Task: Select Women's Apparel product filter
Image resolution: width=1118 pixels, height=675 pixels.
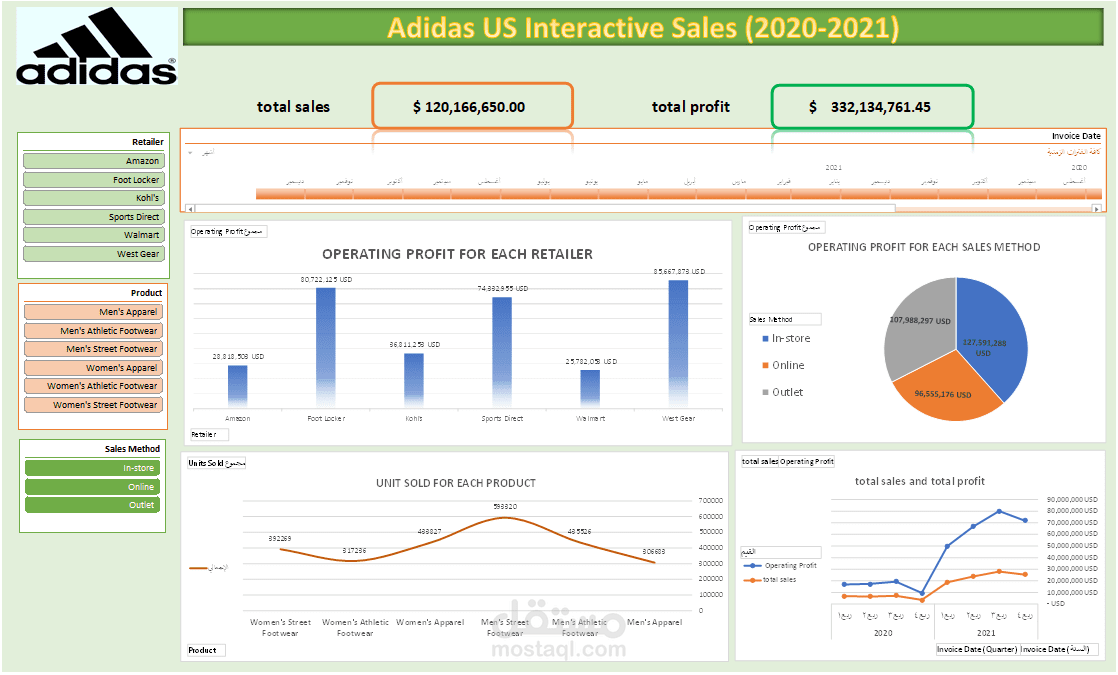Action: pos(93,368)
